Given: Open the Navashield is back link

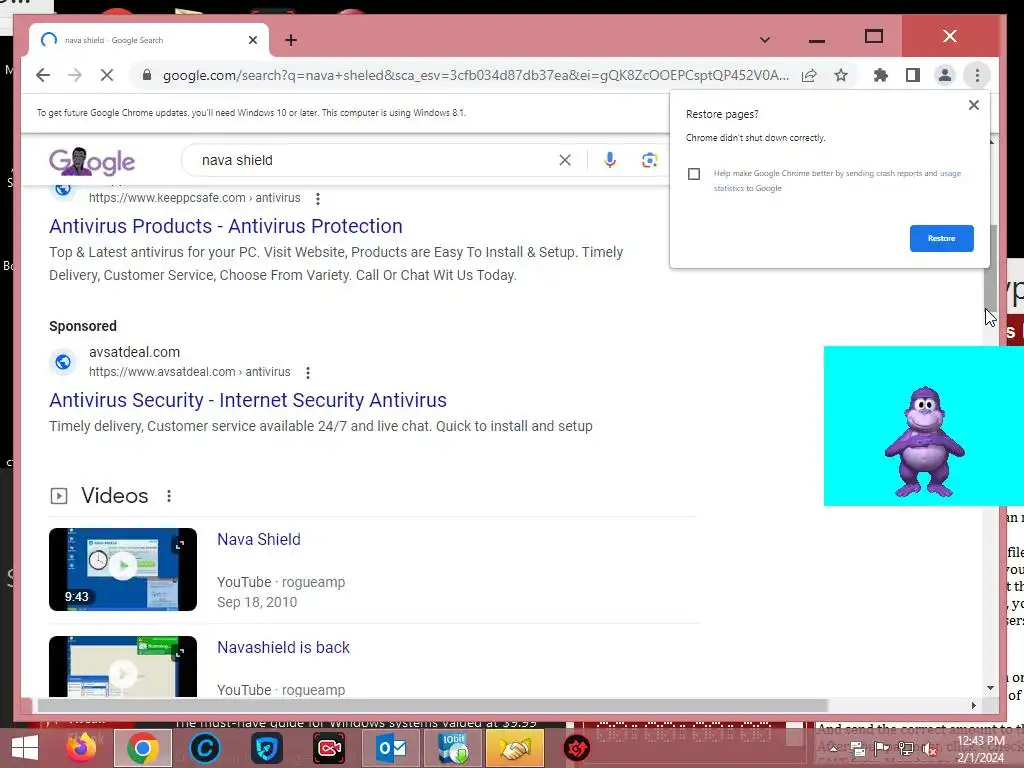Looking at the screenshot, I should pos(283,647).
